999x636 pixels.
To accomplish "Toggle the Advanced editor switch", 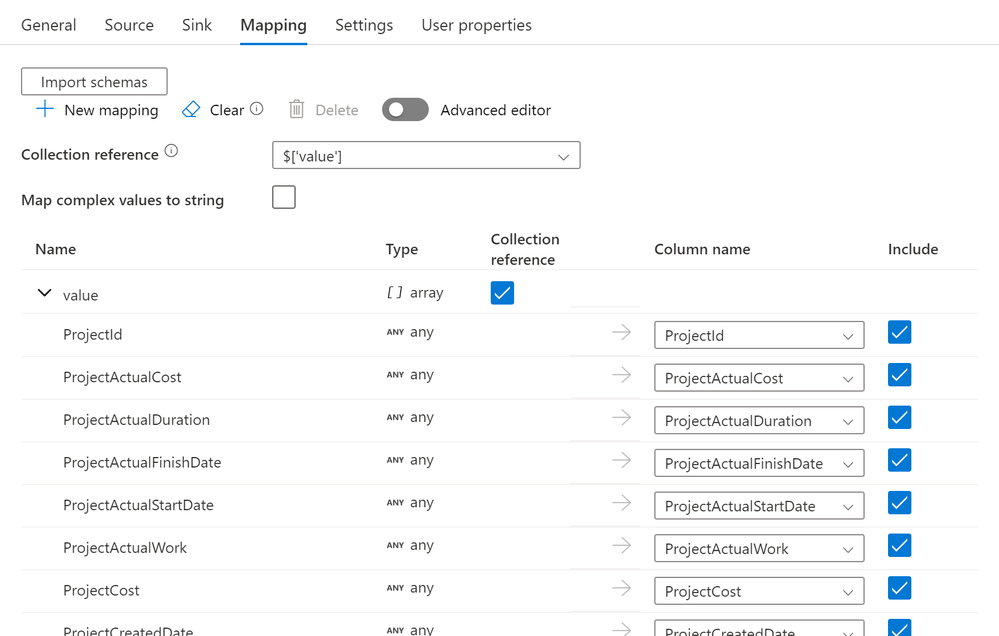I will click(405, 110).
